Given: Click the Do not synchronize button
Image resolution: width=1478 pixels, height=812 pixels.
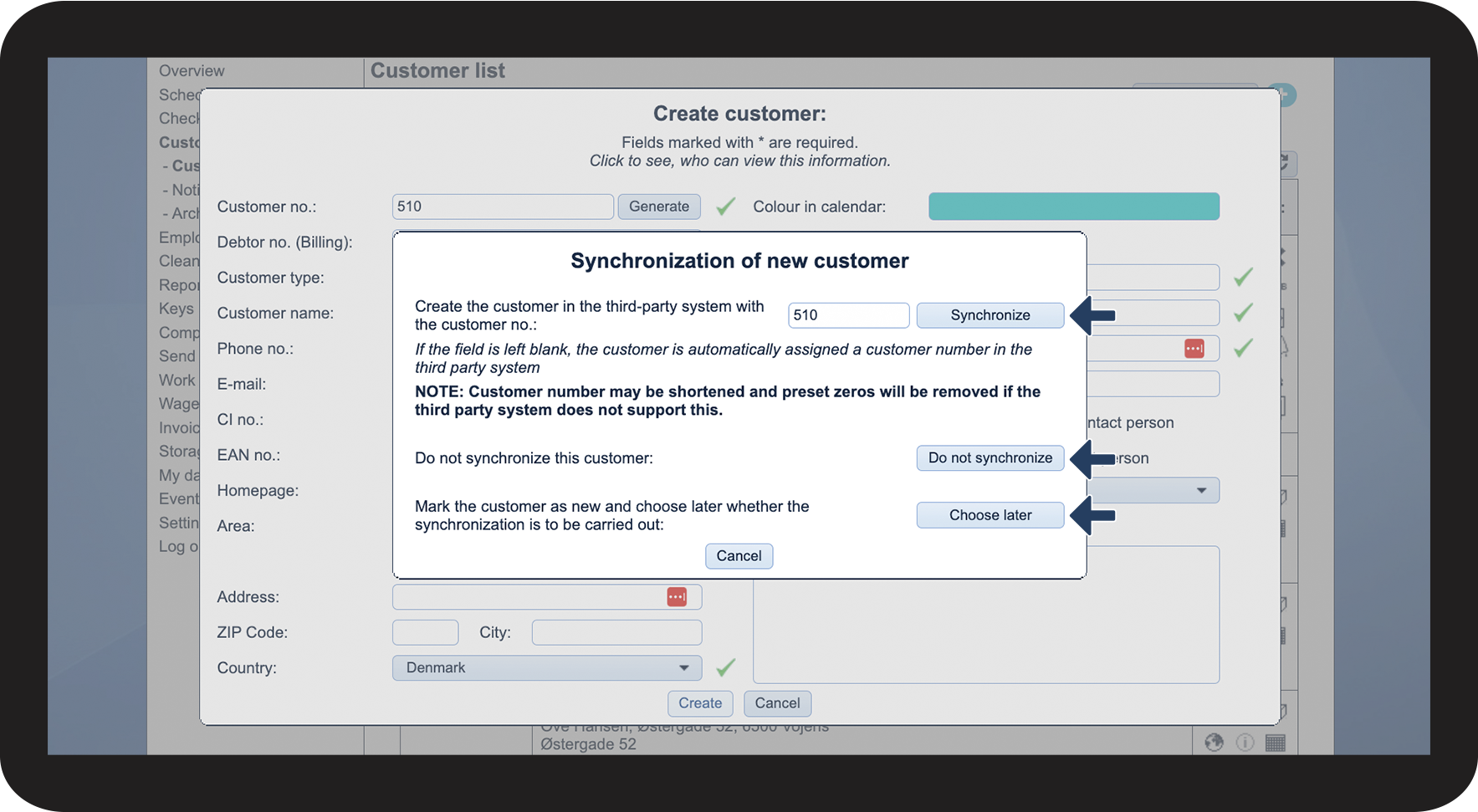Looking at the screenshot, I should (x=990, y=458).
